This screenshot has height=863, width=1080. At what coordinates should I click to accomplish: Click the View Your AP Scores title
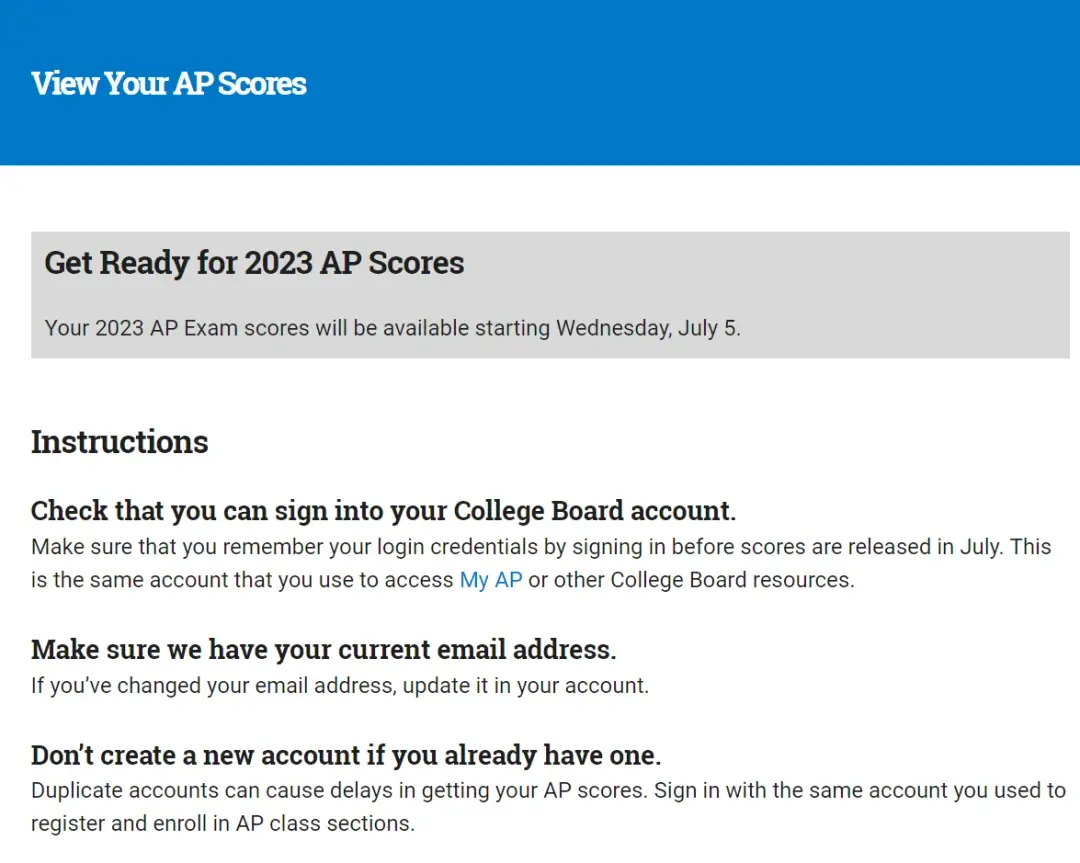pyautogui.click(x=169, y=83)
